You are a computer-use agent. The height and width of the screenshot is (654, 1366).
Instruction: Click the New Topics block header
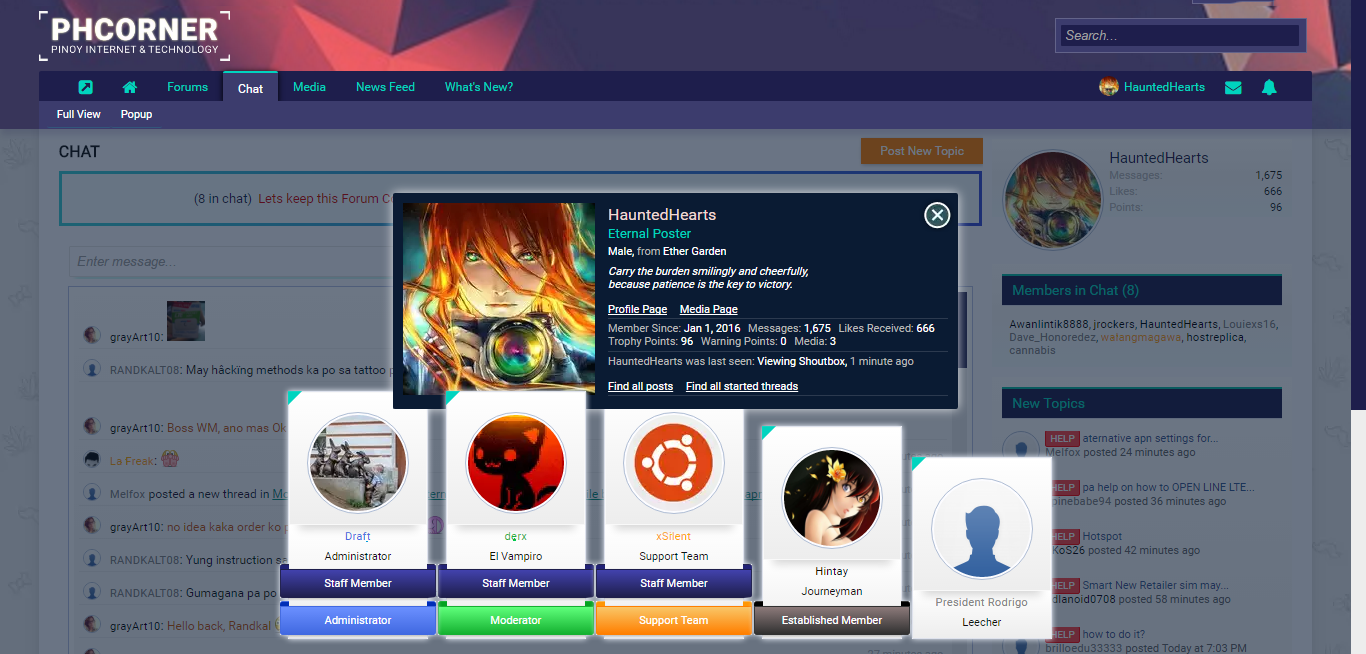[x=1142, y=403]
